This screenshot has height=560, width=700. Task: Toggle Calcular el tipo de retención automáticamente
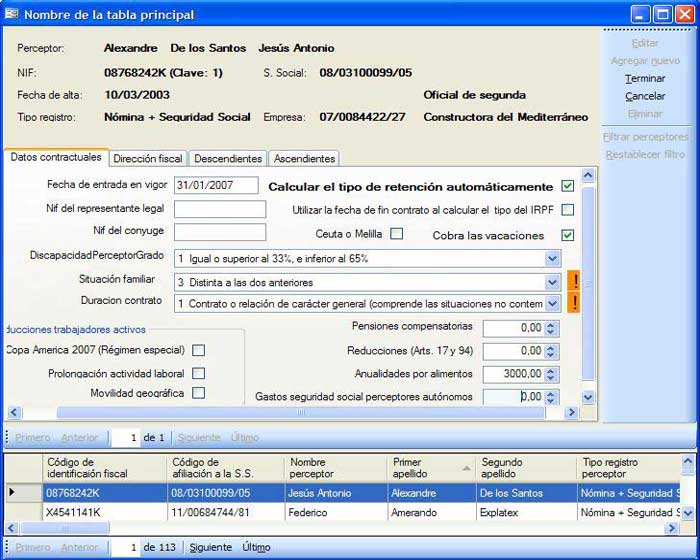point(567,186)
